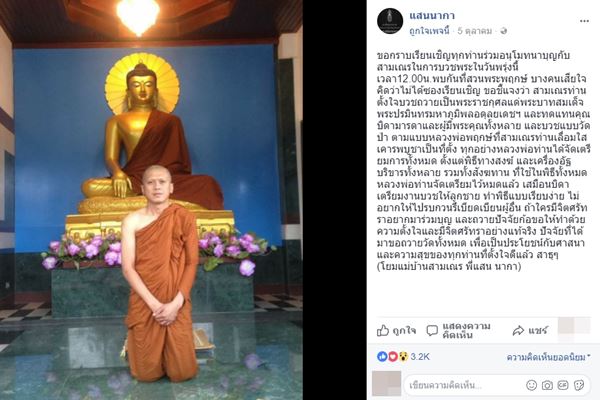
Task: Insert a GIF into the comment
Action: 563,385
